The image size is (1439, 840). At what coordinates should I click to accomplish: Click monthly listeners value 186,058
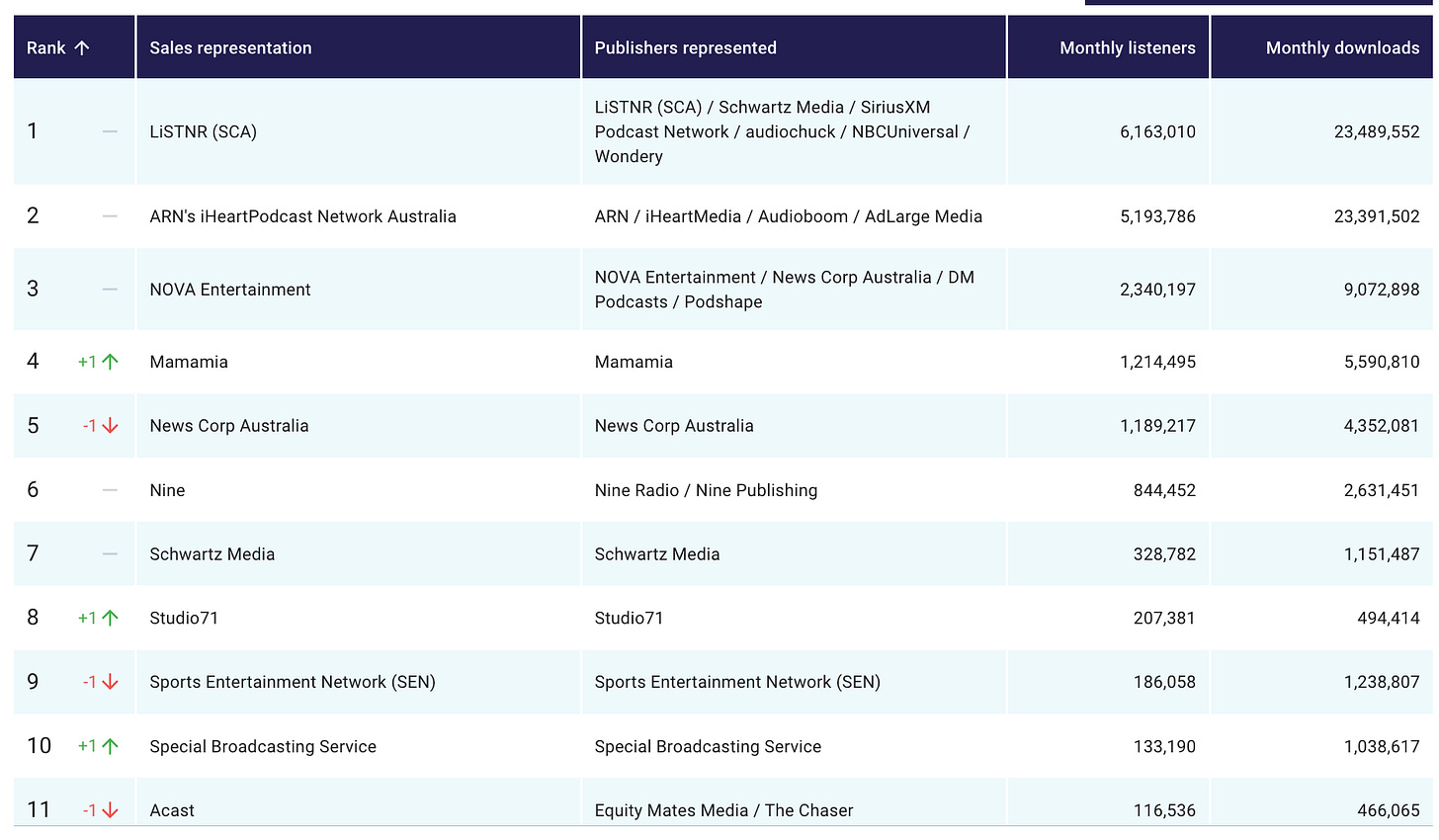1164,682
